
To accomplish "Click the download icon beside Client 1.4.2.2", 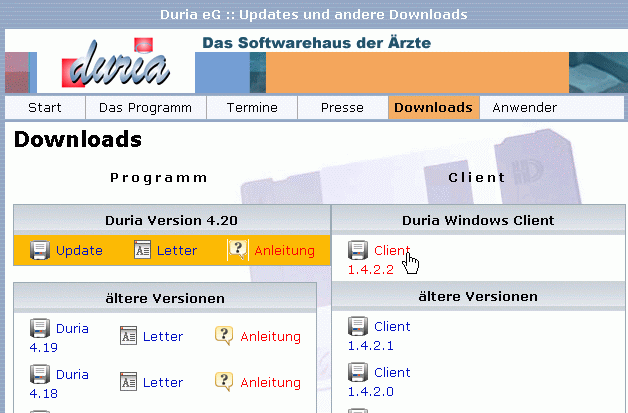I will point(358,250).
